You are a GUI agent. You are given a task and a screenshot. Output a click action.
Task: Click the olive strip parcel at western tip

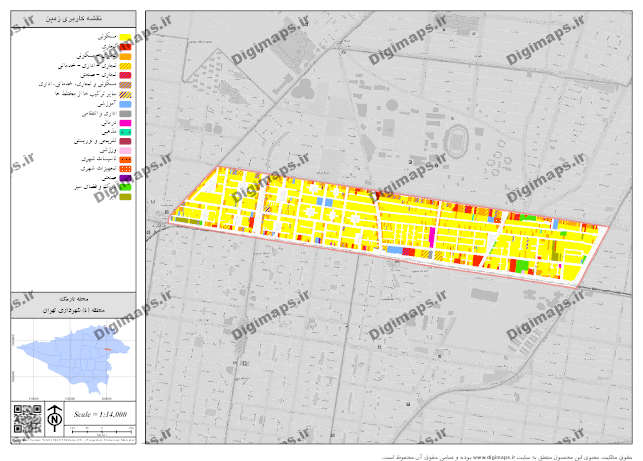[x=189, y=221]
